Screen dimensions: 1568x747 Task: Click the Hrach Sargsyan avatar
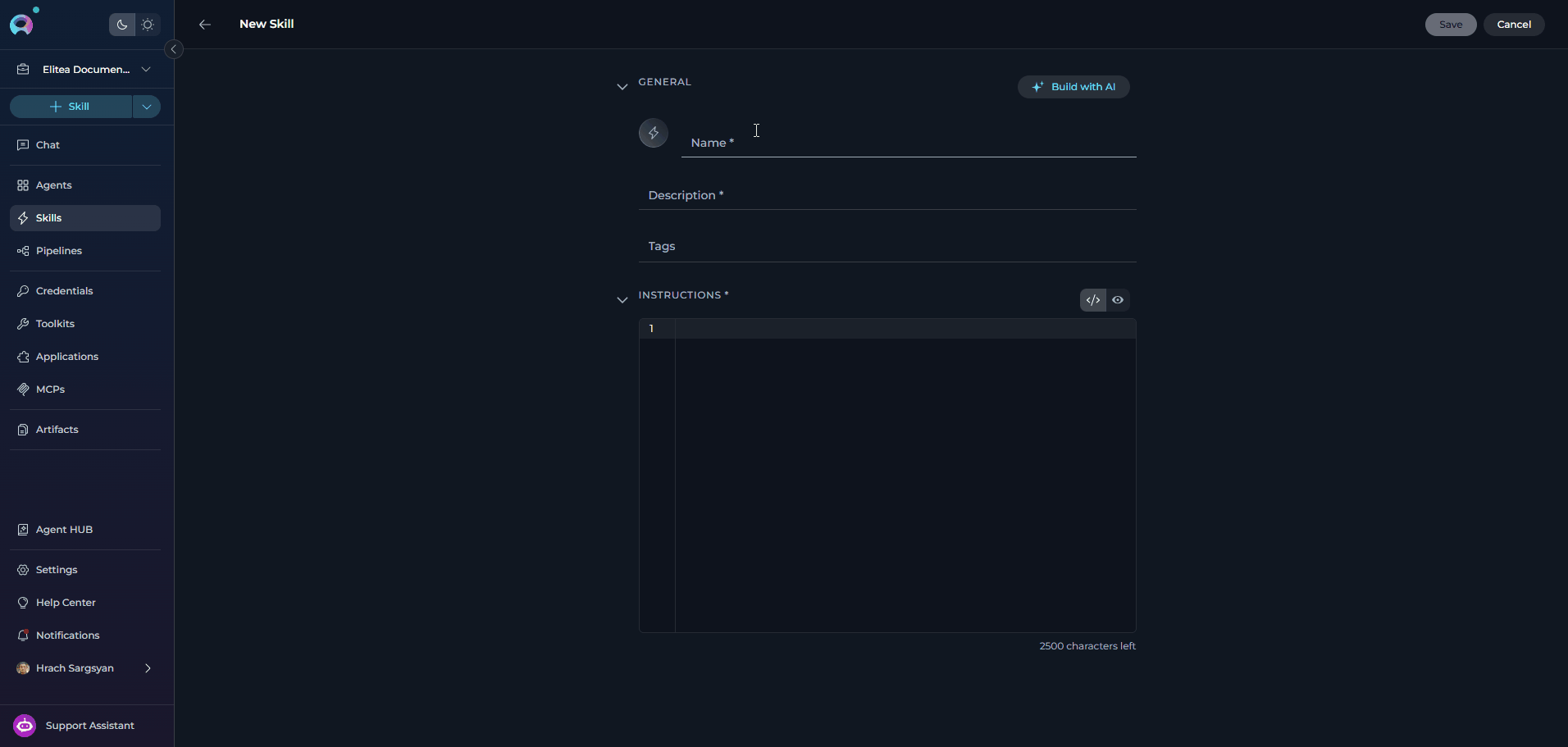point(23,668)
